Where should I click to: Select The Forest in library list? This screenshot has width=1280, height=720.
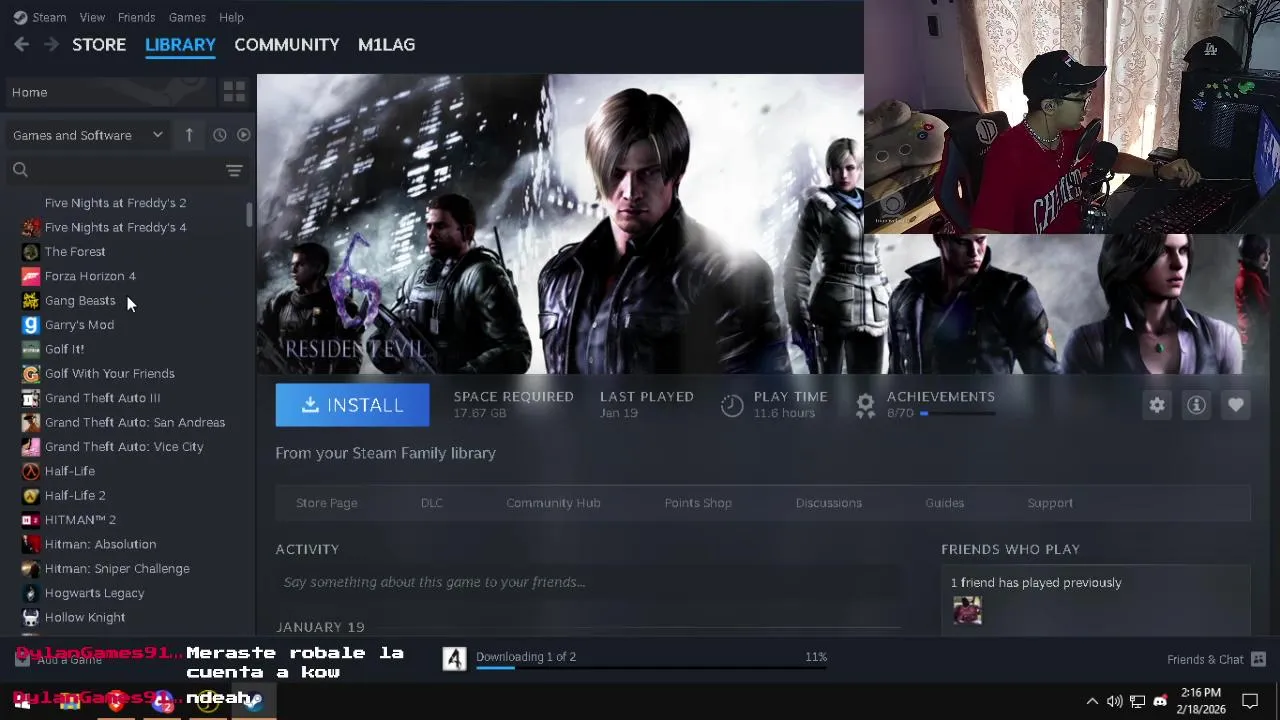(x=75, y=252)
